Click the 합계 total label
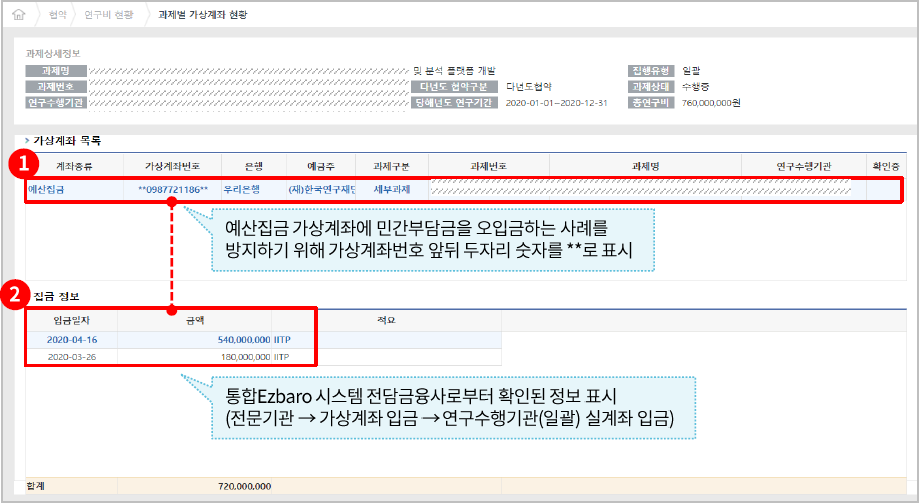 click(x=35, y=486)
